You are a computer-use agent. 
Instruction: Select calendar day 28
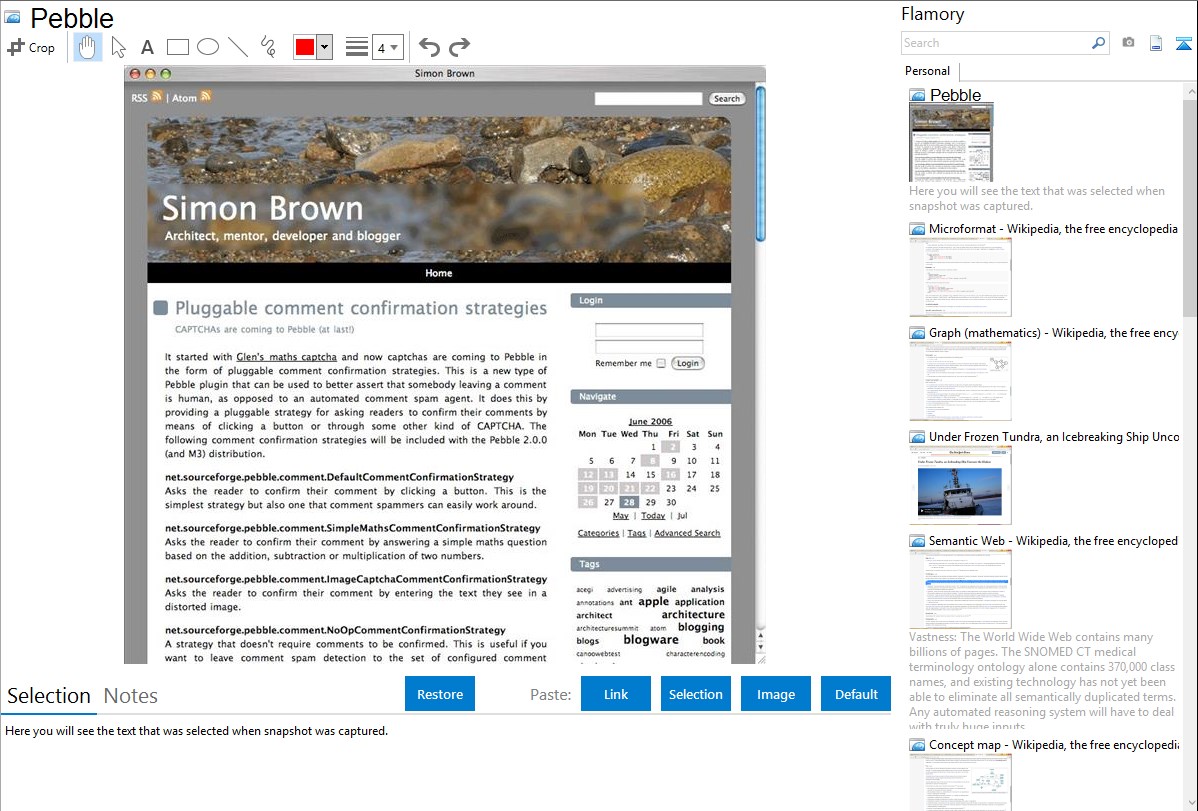coord(628,502)
